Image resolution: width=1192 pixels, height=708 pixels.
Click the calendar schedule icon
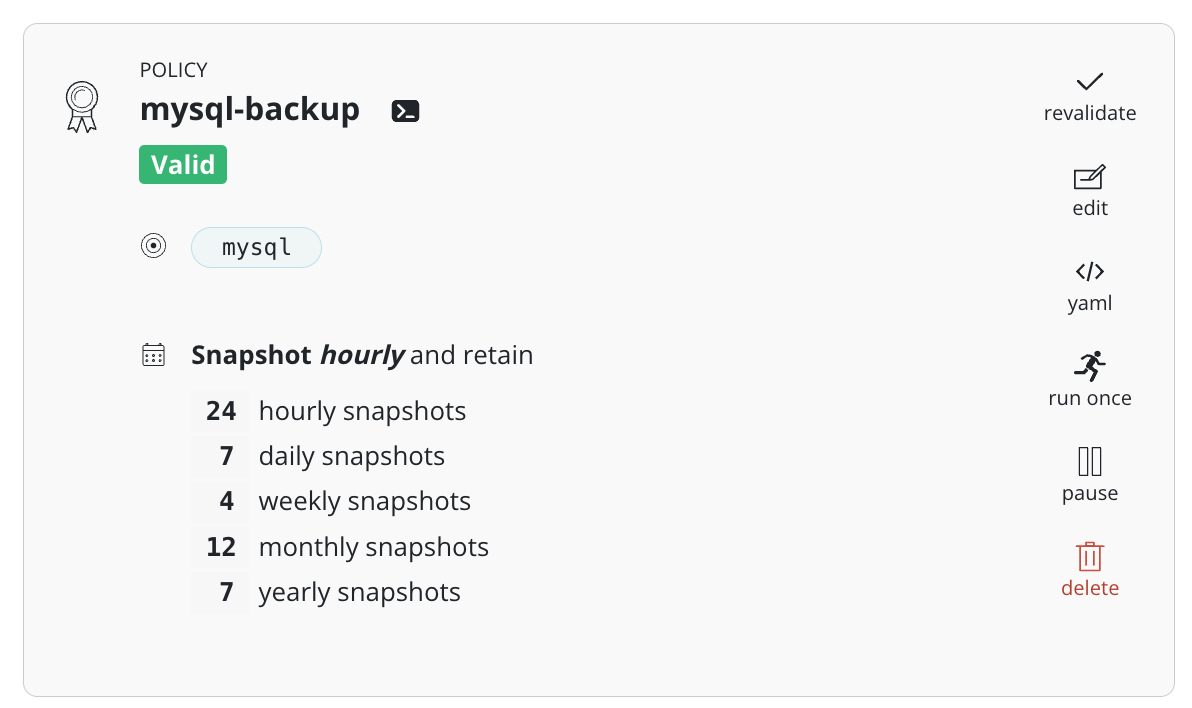coord(153,355)
